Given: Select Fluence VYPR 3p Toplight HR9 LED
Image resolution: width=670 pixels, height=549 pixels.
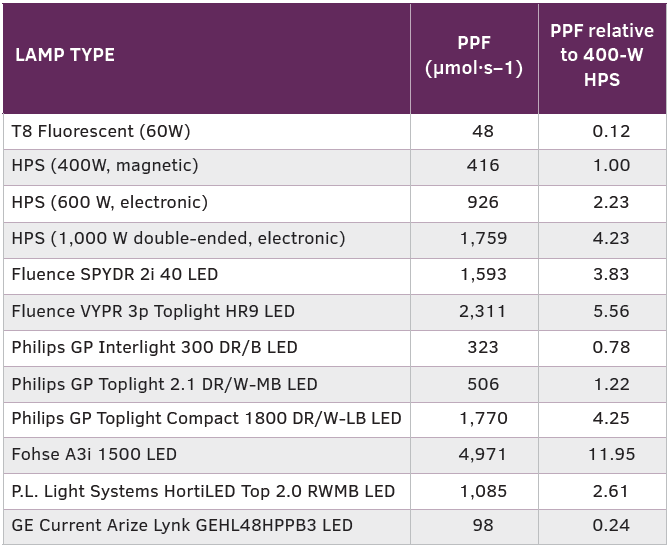Looking at the screenshot, I should pyautogui.click(x=153, y=311).
